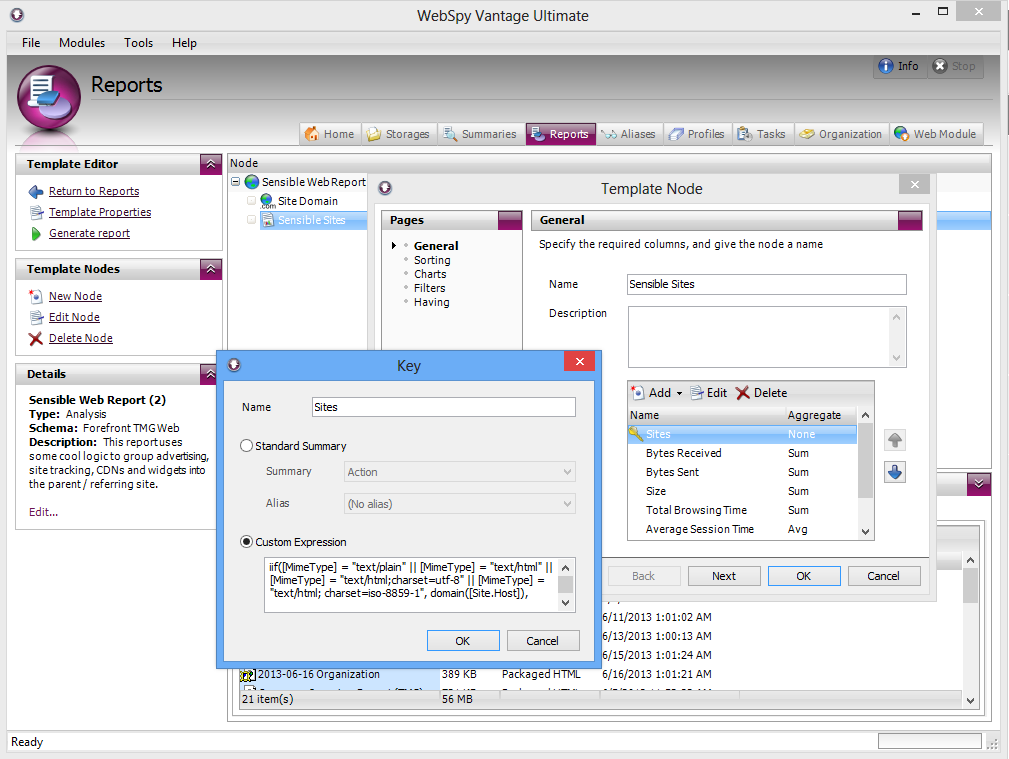Click the Template Node Name field
The height and width of the screenshot is (759, 1009).
click(766, 284)
